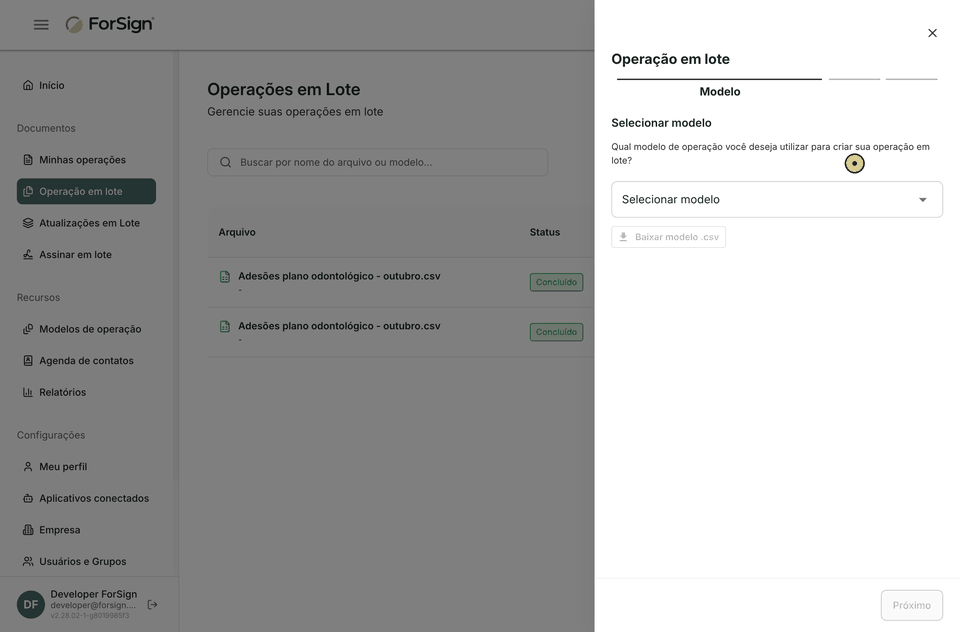Click the ForSign logo

tap(110, 24)
